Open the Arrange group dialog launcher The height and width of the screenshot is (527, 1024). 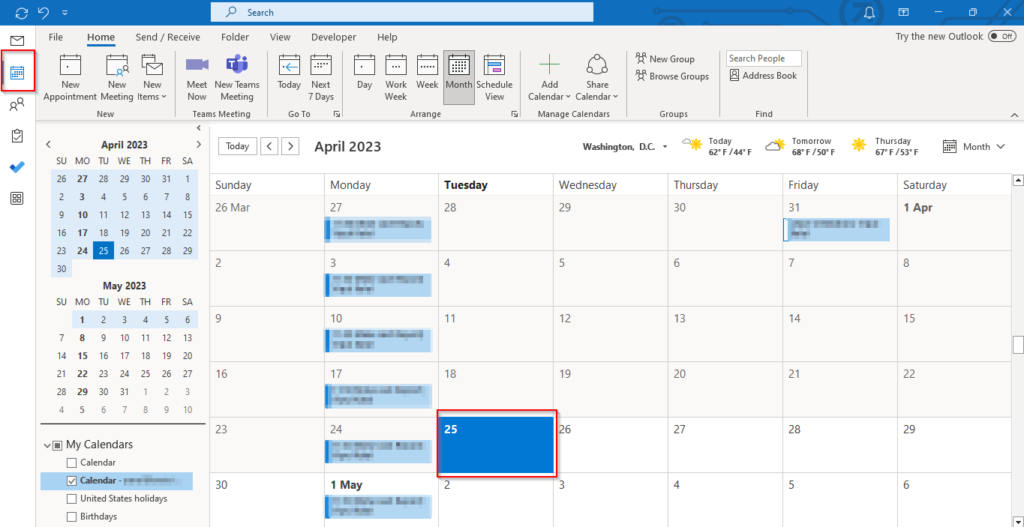pos(515,114)
